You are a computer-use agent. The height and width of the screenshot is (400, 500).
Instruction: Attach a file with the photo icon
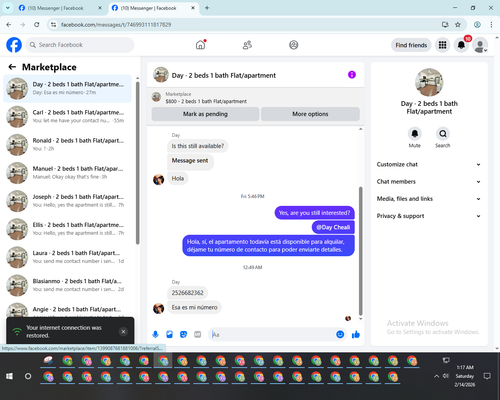[x=169, y=334]
